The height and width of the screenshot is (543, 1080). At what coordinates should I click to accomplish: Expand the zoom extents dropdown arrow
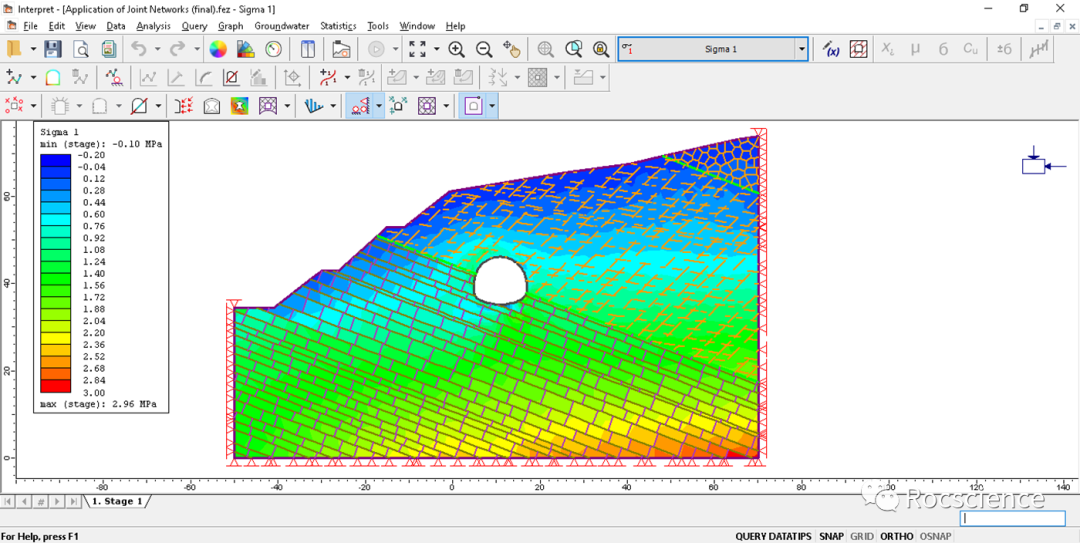(436, 49)
